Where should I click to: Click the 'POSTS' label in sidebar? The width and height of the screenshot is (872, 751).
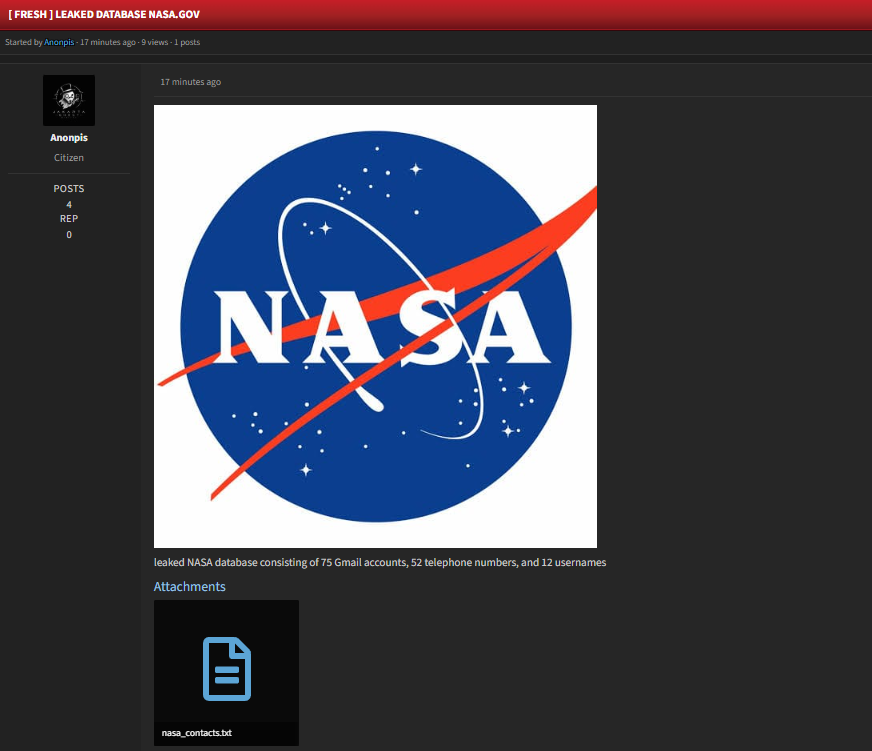tap(69, 189)
